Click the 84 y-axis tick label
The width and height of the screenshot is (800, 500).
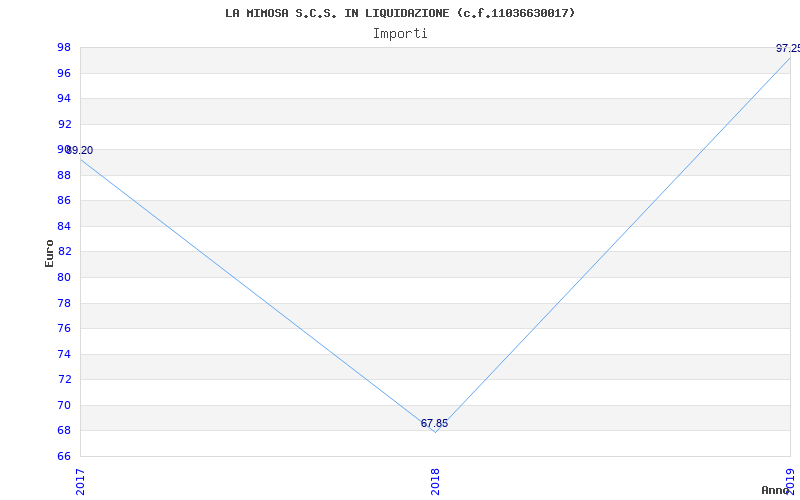tap(64, 227)
